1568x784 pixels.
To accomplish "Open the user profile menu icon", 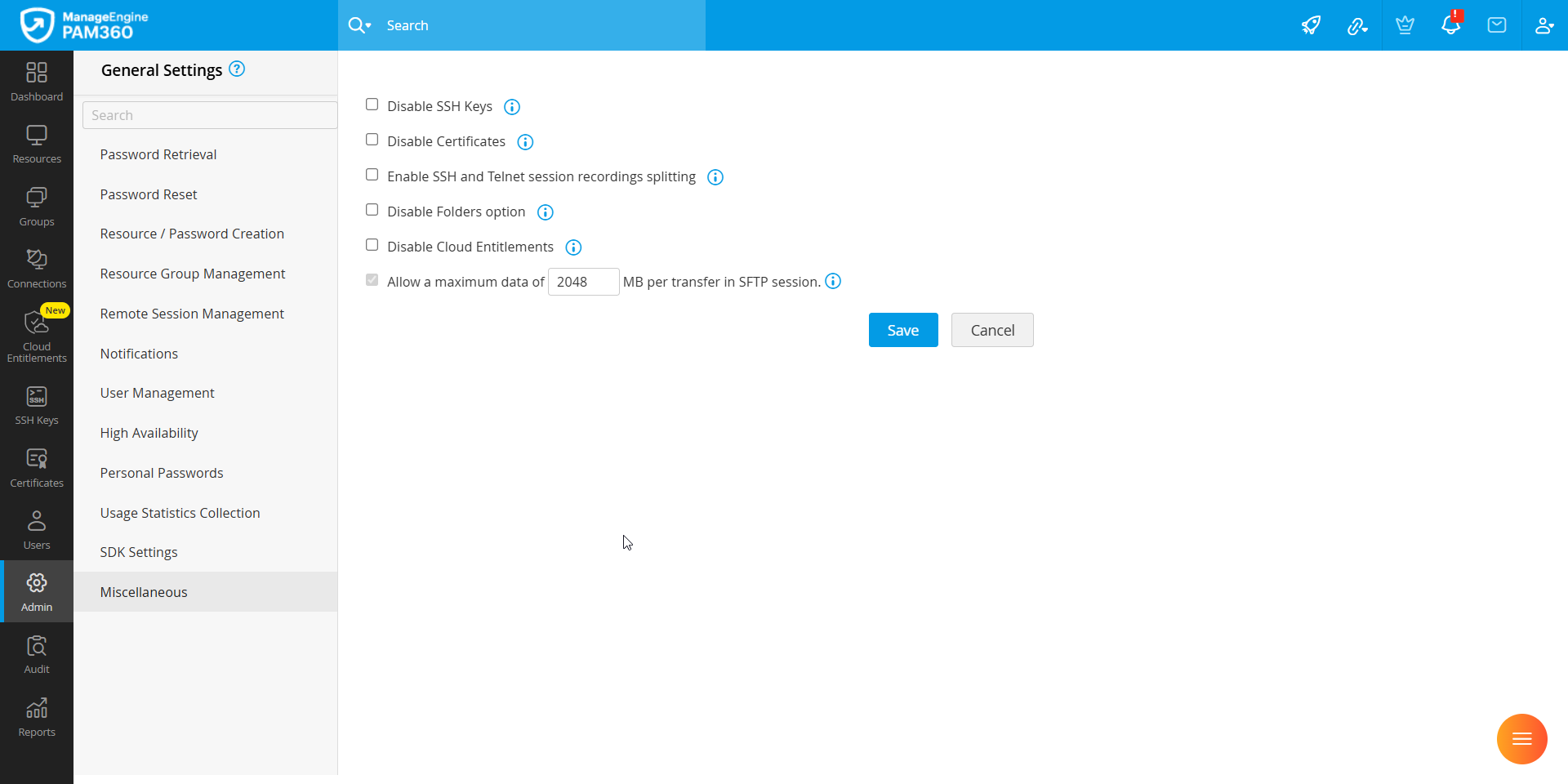I will click(1544, 25).
